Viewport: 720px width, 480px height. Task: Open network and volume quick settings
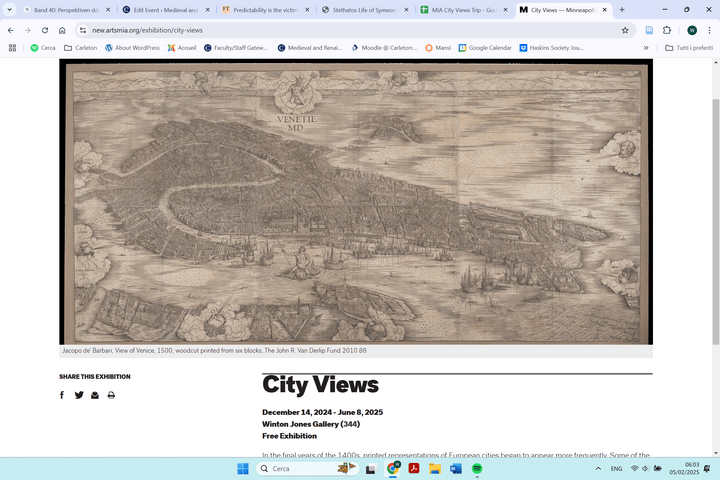(646, 469)
